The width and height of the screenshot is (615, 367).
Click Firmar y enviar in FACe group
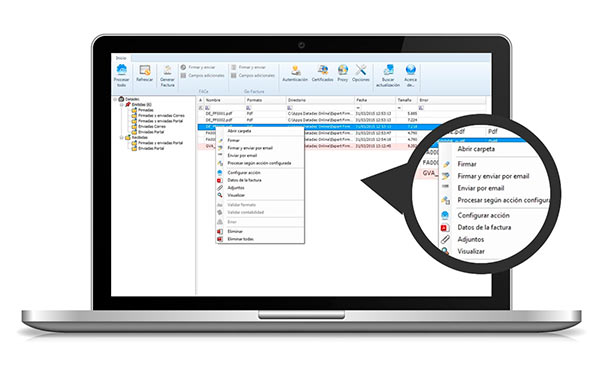[198, 67]
